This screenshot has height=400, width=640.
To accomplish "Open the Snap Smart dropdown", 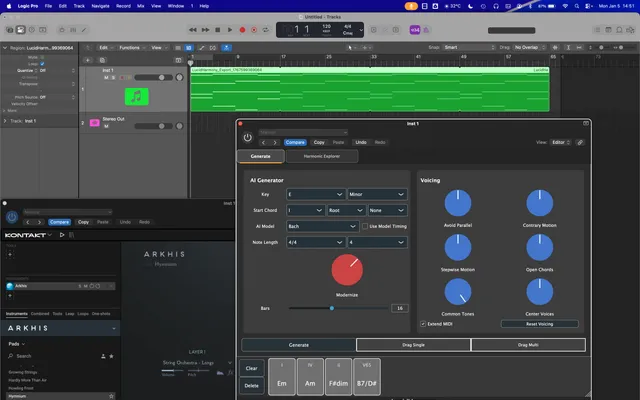I will [x=469, y=47].
